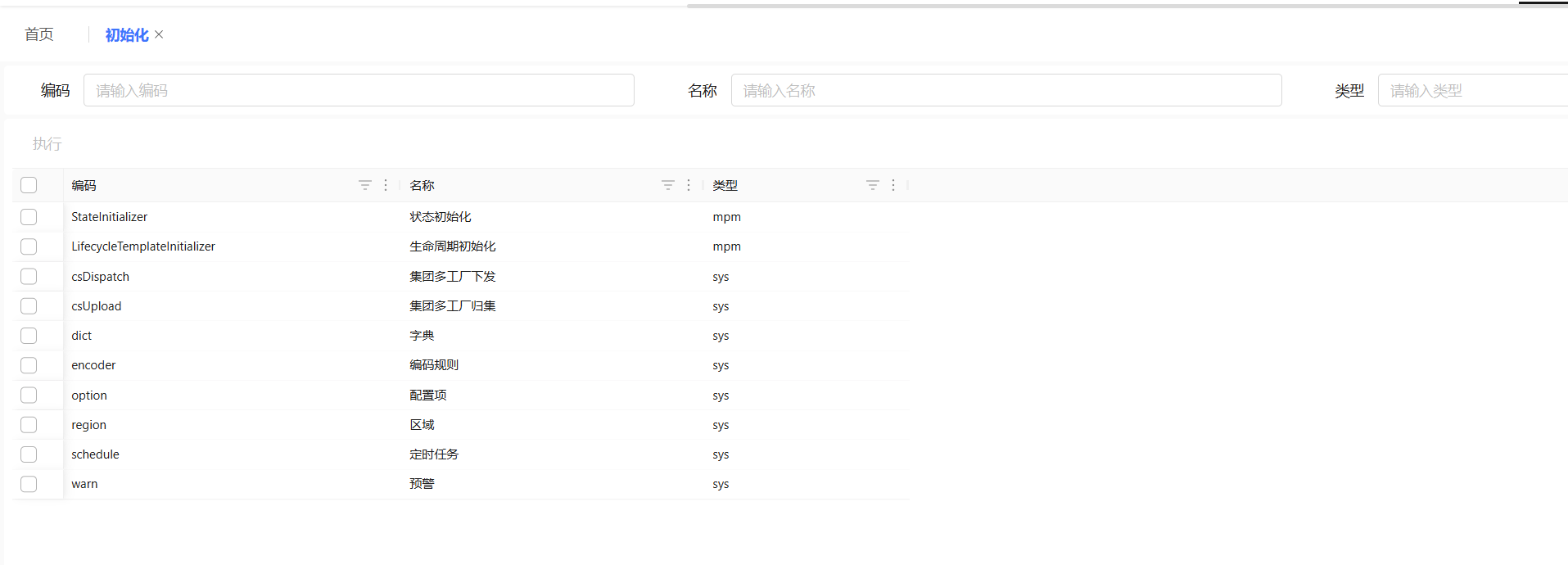Select the 集团多工厂下发 name cell
The height and width of the screenshot is (565, 1568).
point(453,277)
